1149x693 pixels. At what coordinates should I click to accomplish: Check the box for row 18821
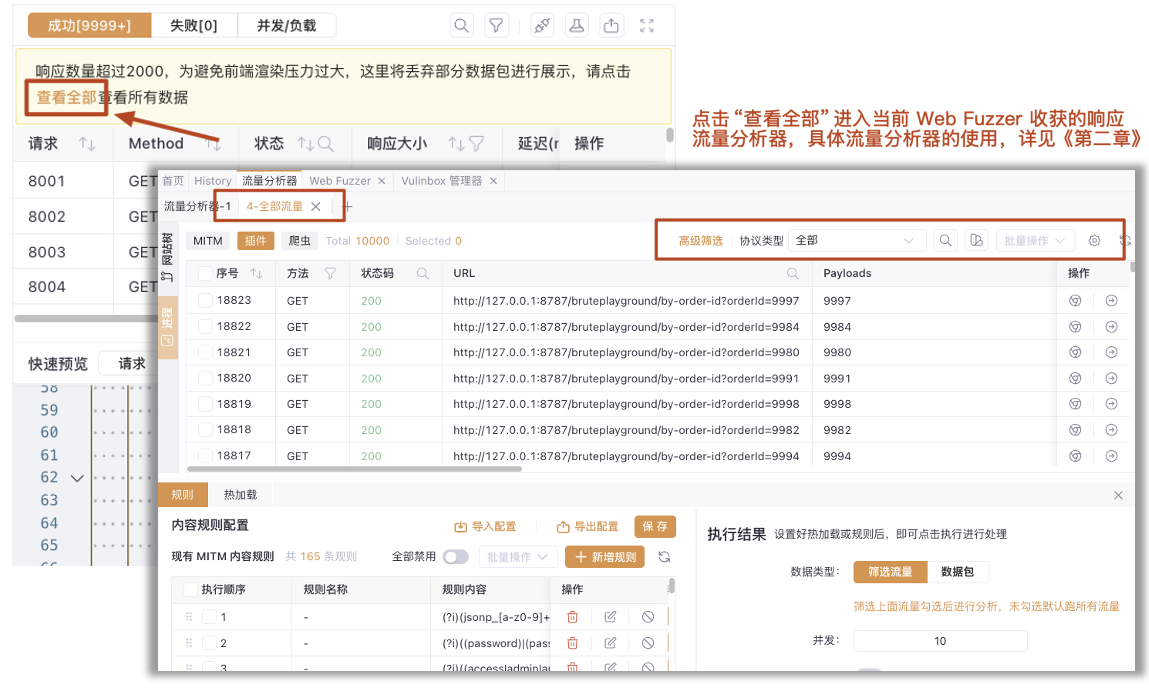205,352
